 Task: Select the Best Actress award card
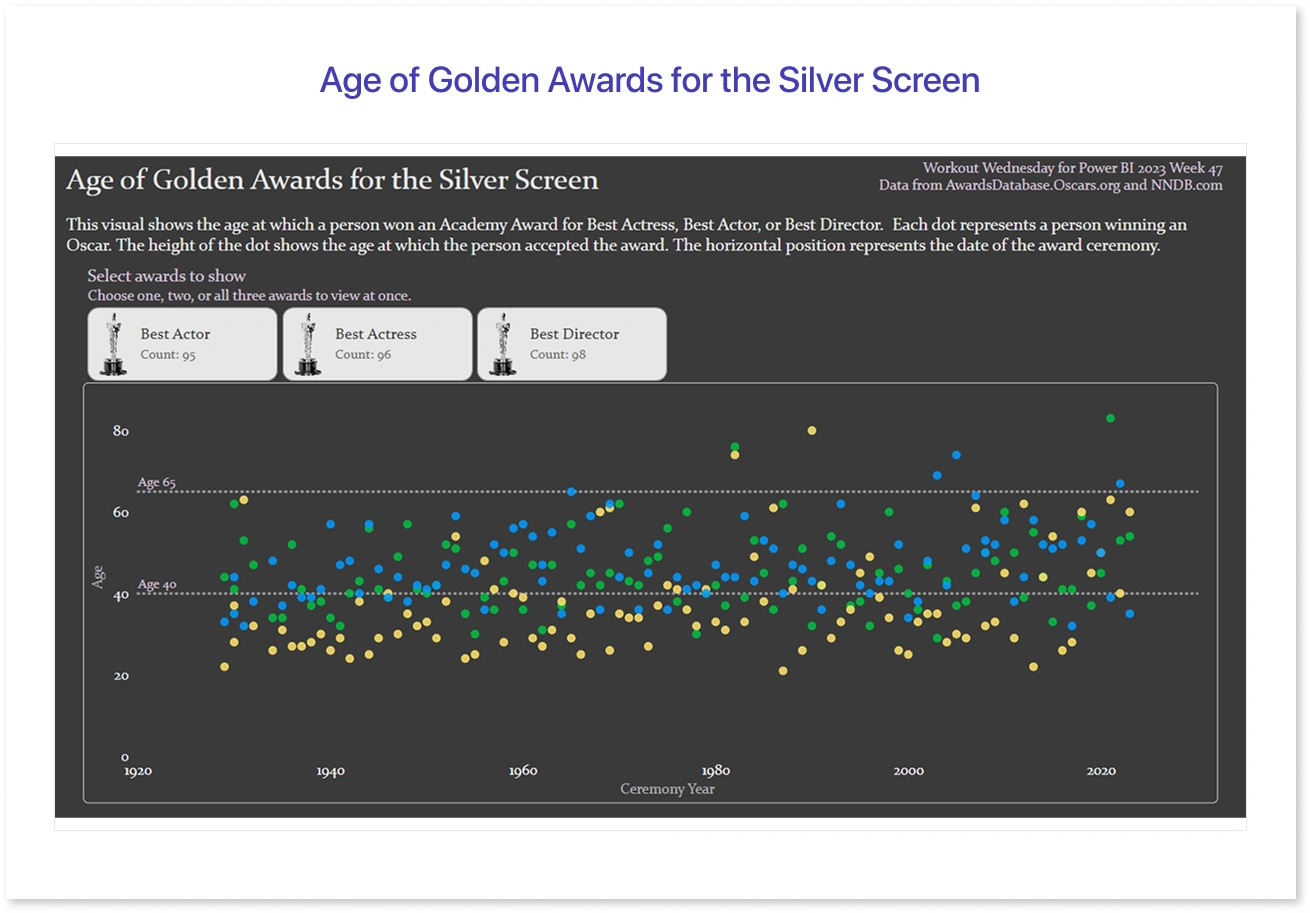pos(377,344)
